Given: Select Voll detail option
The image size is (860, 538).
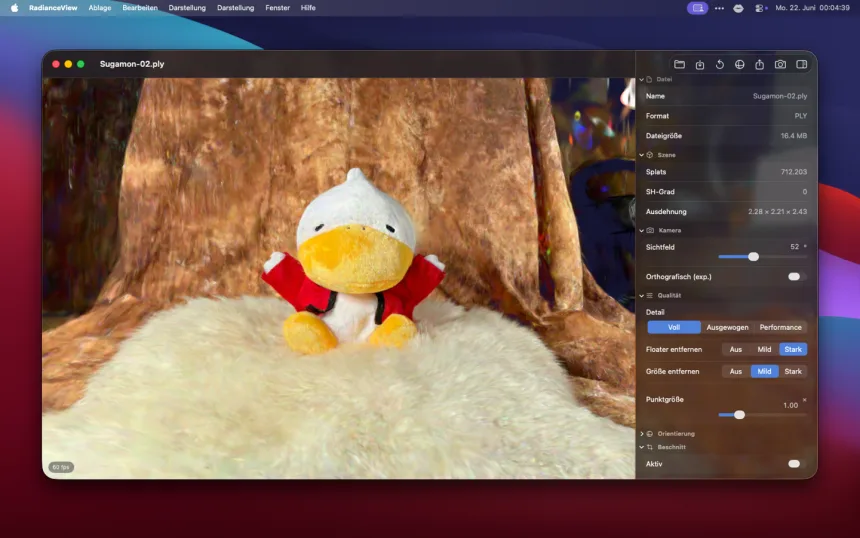Looking at the screenshot, I should (x=674, y=327).
